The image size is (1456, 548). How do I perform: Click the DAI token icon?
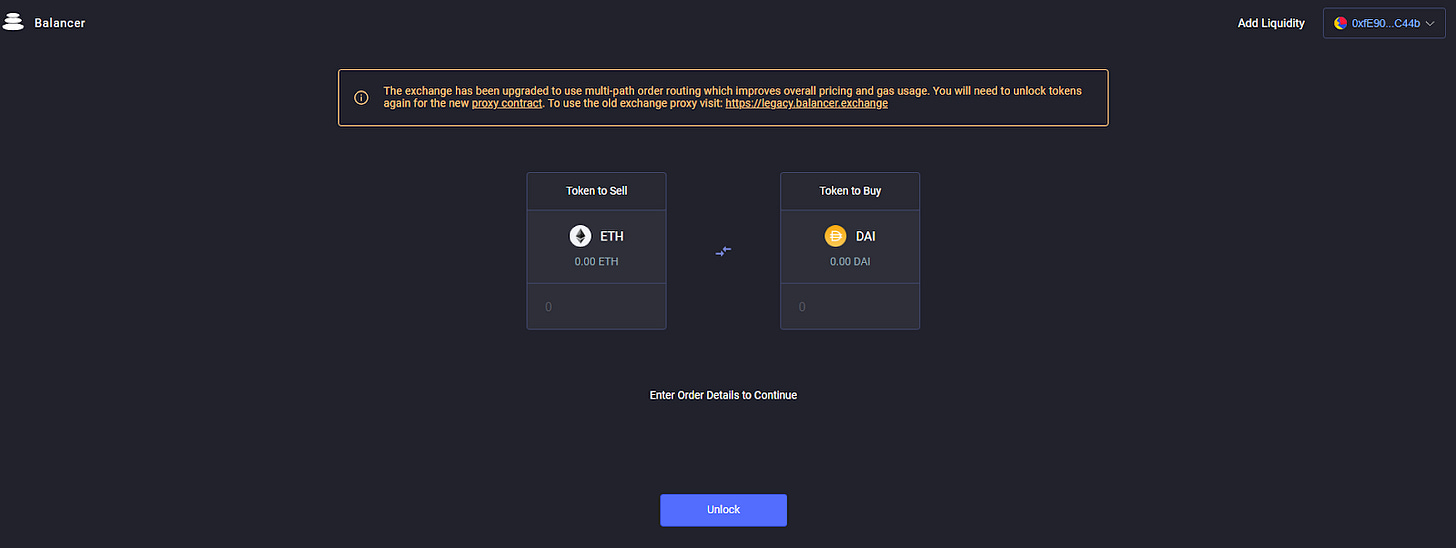click(x=835, y=236)
